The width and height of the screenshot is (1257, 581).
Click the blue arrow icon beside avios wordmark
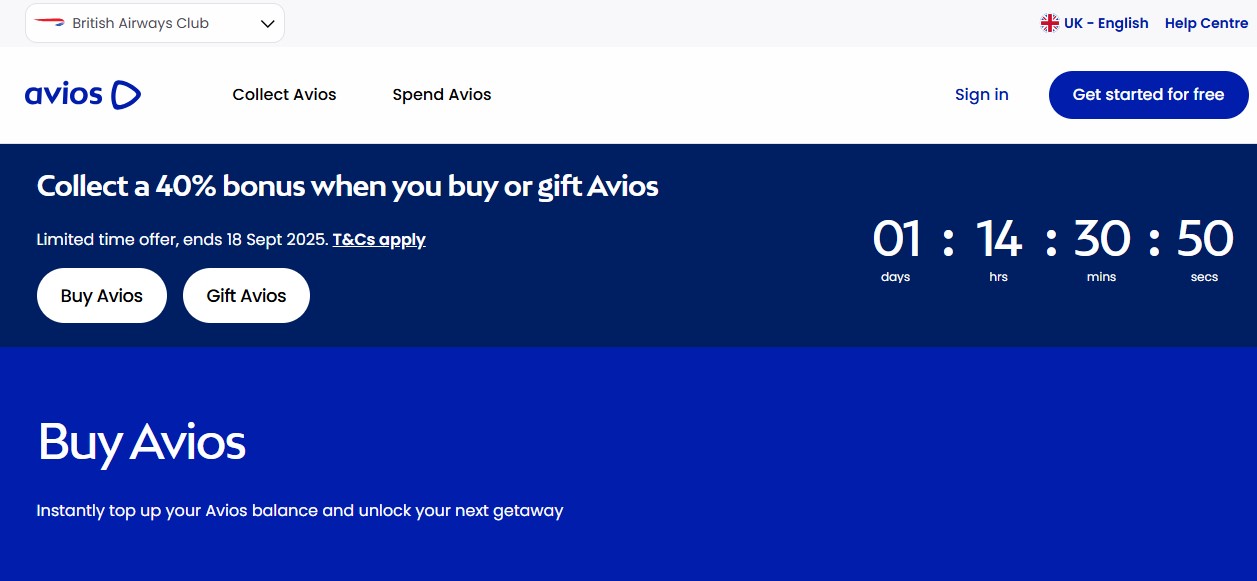tap(125, 94)
